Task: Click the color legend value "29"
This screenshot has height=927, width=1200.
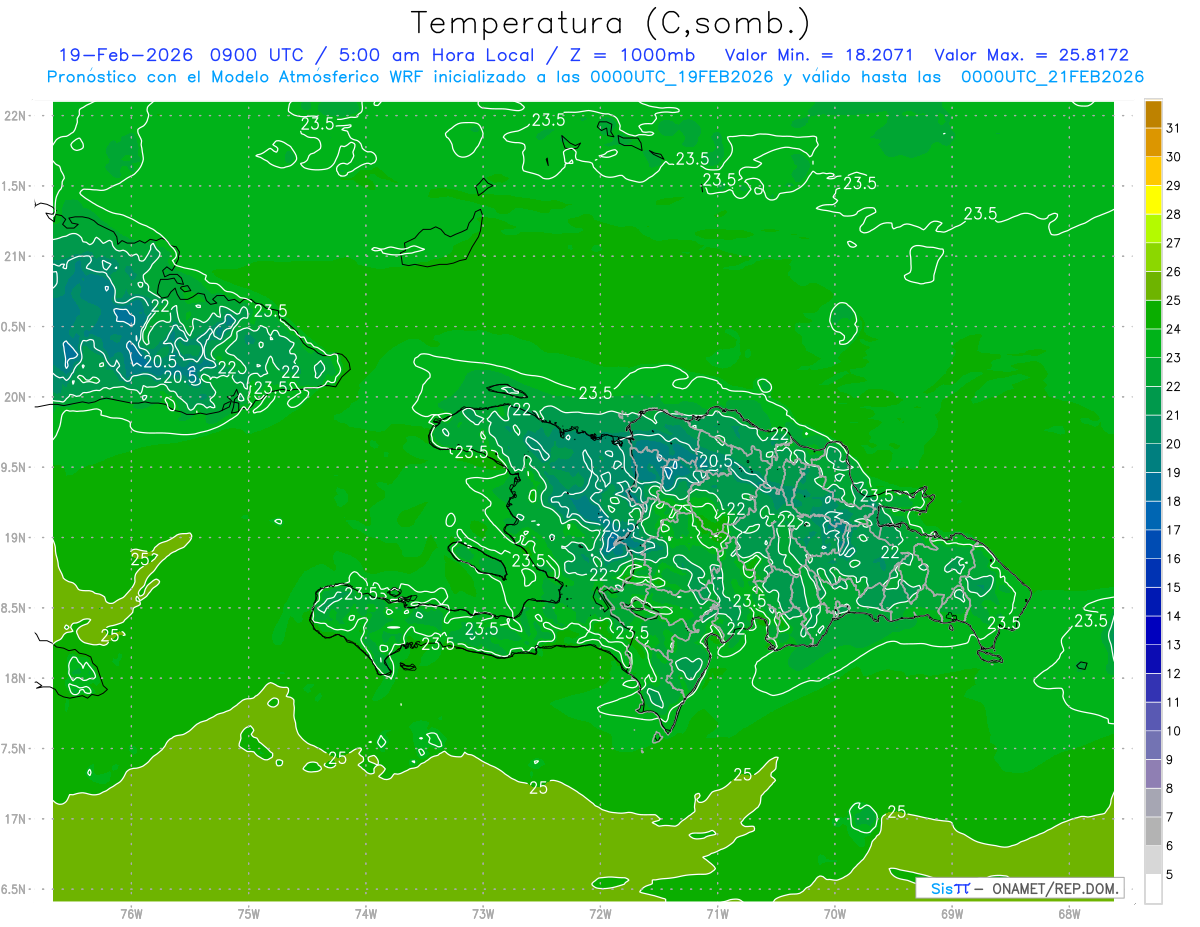Action: 1174,185
